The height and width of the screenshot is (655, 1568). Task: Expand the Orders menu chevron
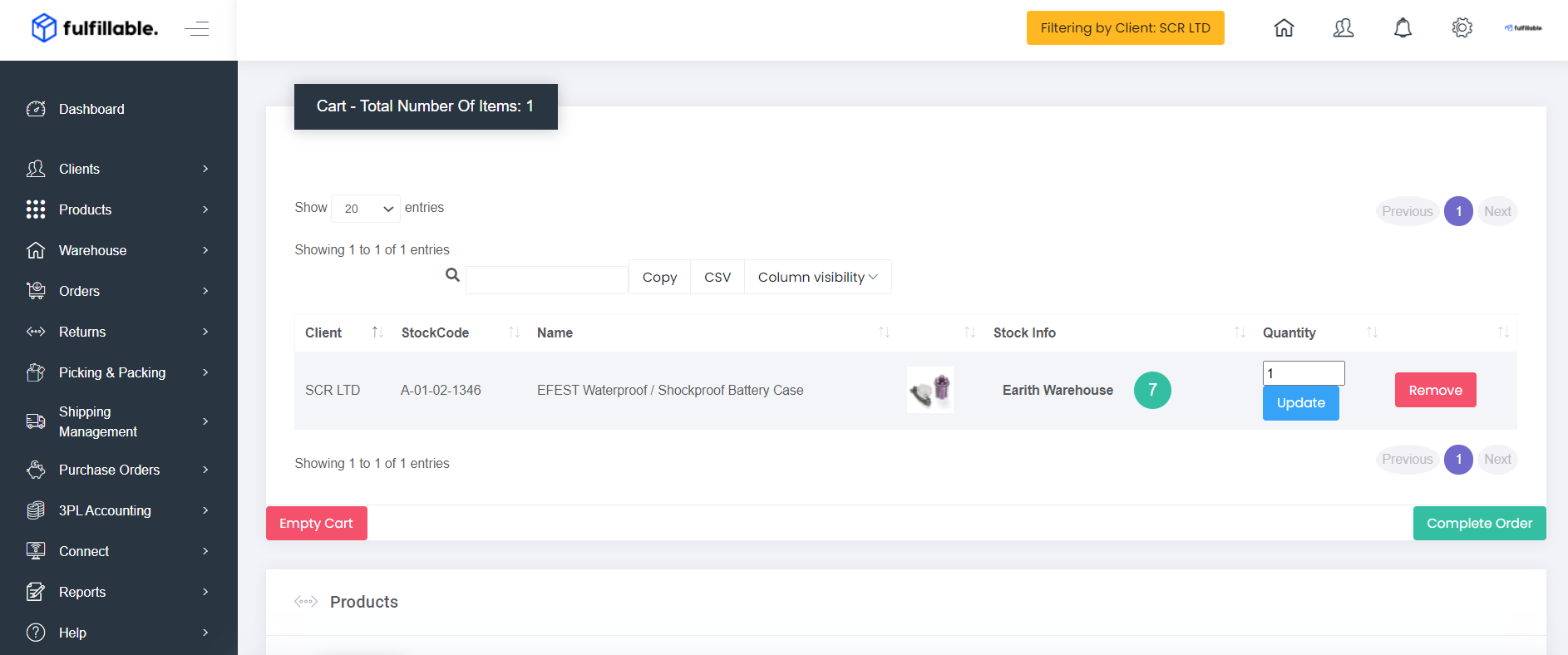coord(205,291)
